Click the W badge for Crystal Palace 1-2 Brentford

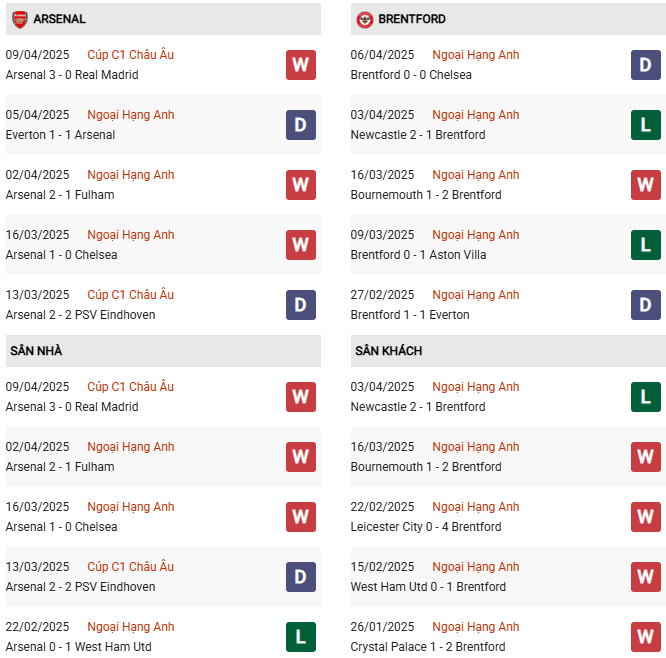pyautogui.click(x=645, y=637)
